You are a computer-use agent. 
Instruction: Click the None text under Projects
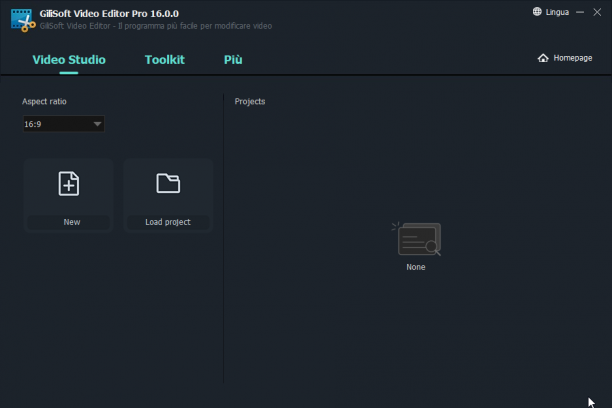pos(416,267)
